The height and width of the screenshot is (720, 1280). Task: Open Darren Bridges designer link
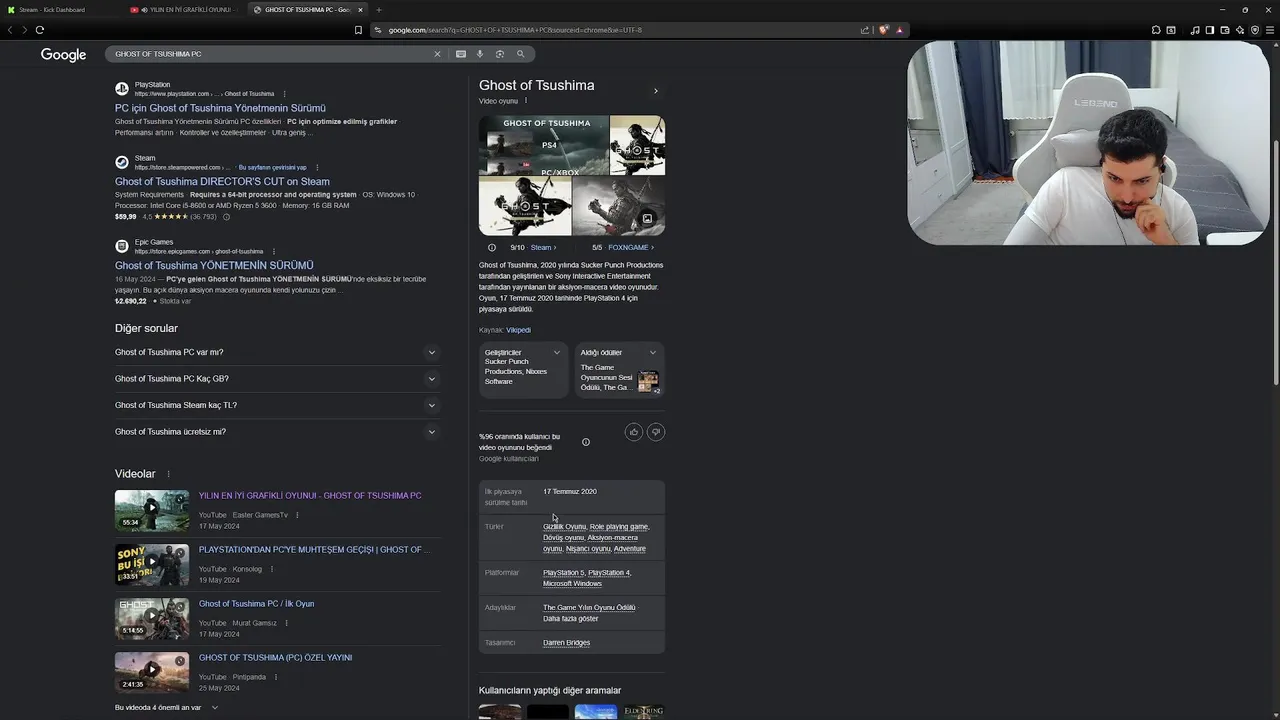click(566, 643)
